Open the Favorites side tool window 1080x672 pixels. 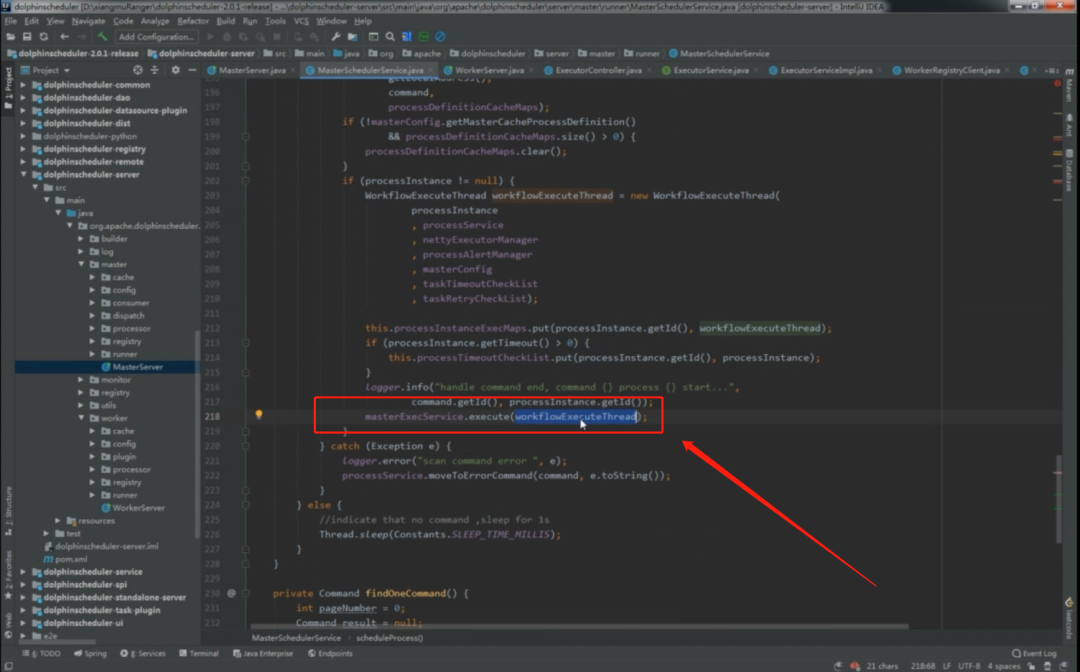click(x=8, y=573)
